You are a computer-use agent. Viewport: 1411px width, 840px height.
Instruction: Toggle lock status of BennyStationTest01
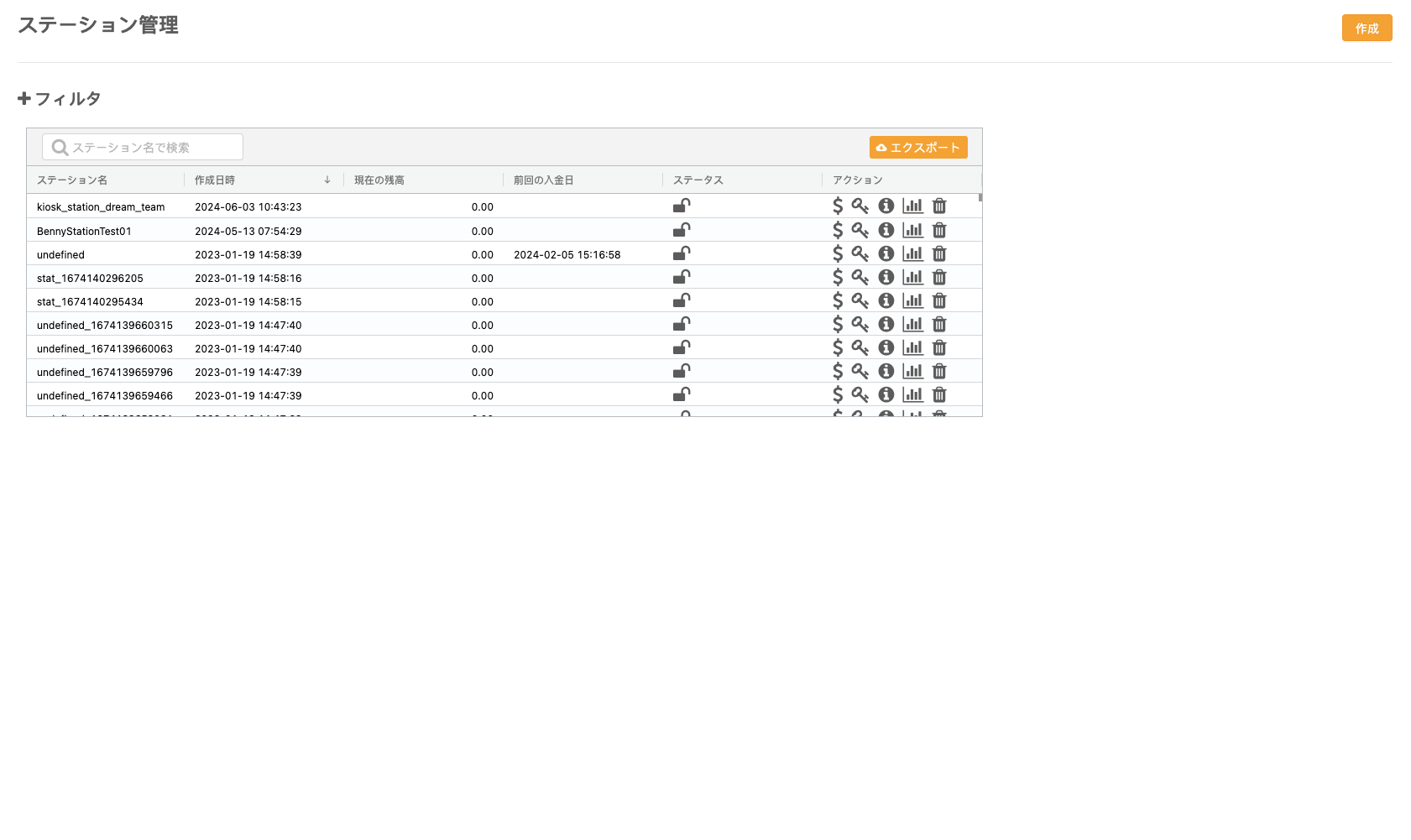(682, 230)
